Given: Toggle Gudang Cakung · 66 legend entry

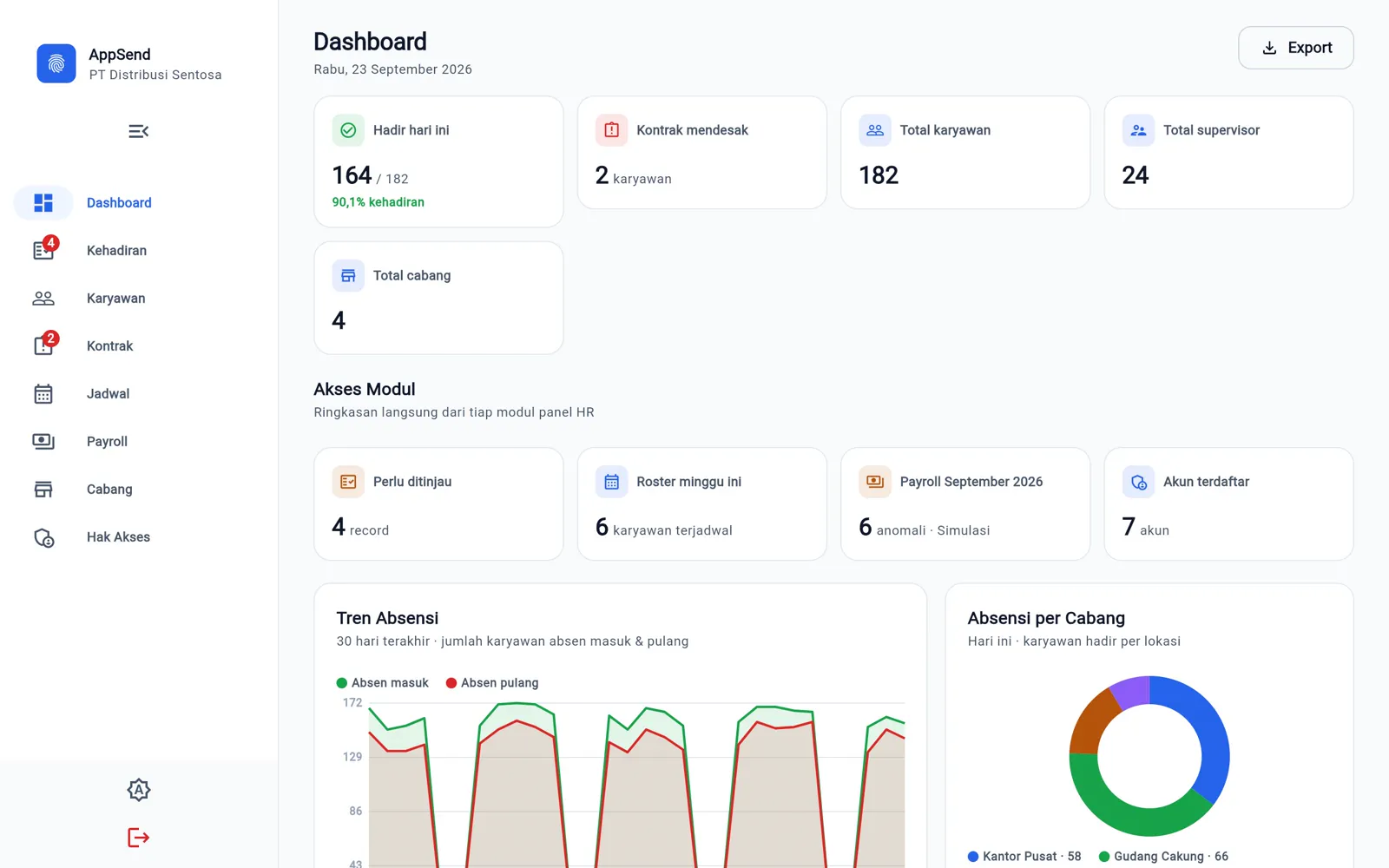Looking at the screenshot, I should (1164, 857).
